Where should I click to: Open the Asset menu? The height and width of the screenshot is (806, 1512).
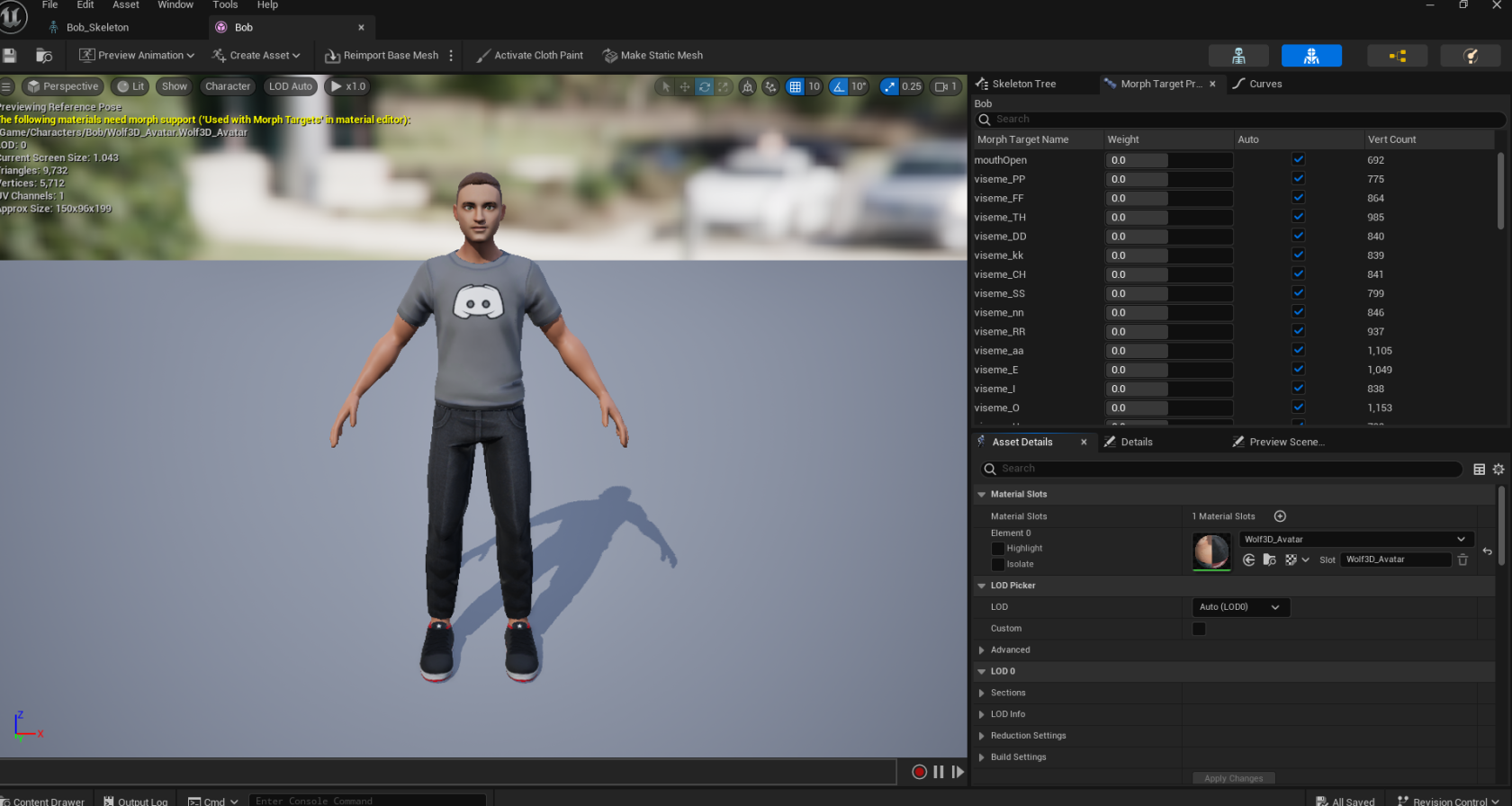click(x=126, y=5)
